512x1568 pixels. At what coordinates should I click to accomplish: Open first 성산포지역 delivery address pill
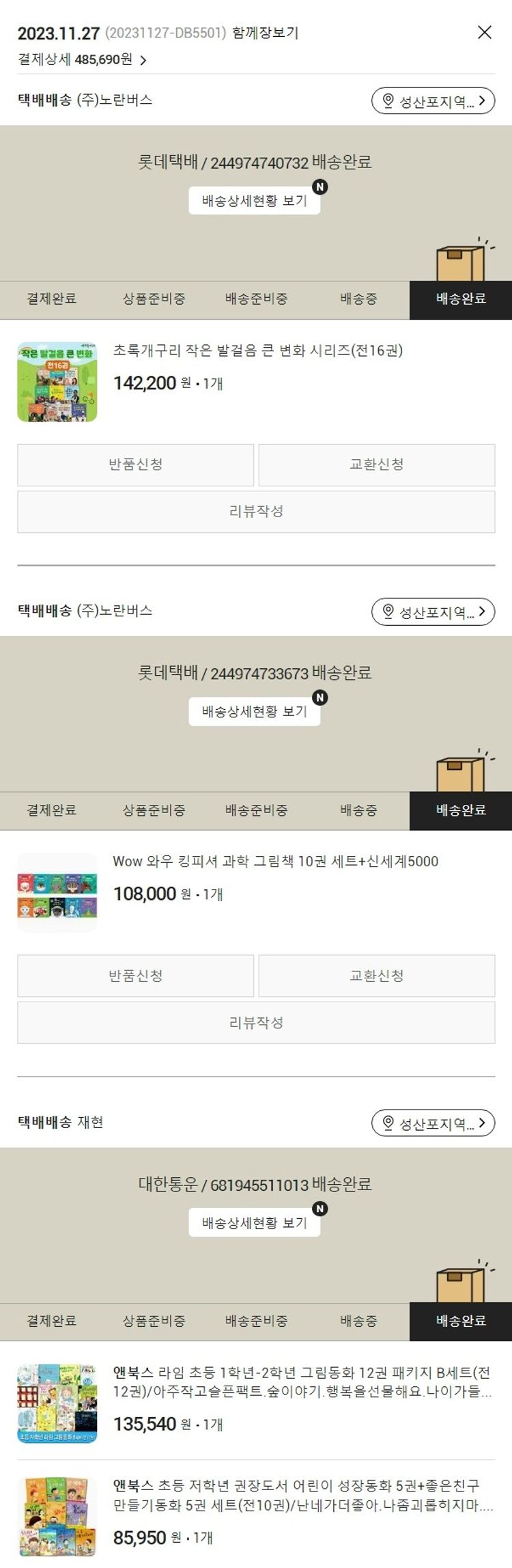click(x=433, y=101)
